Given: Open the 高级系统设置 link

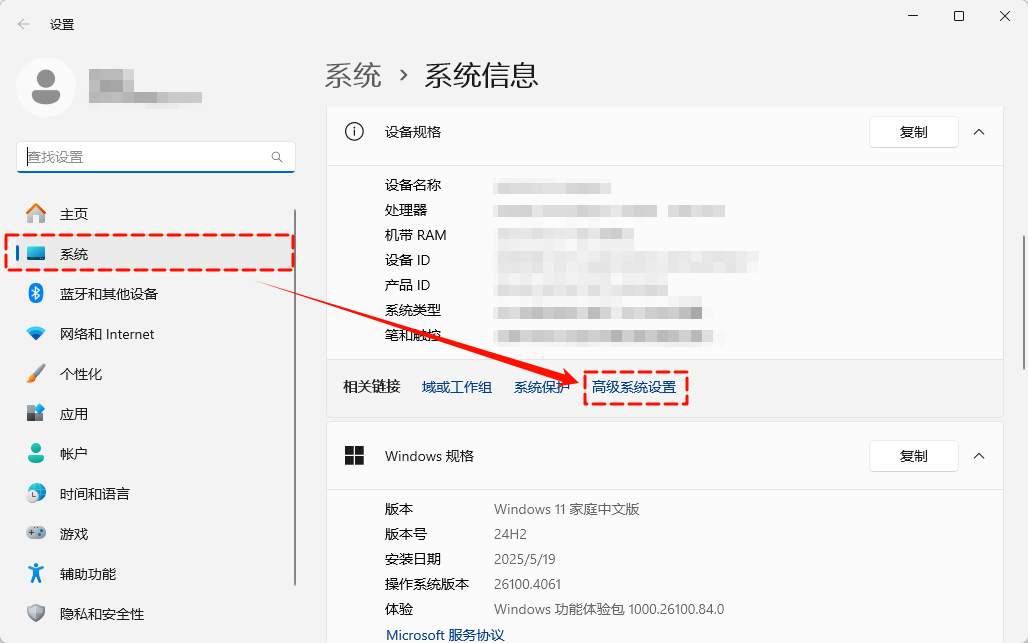Looking at the screenshot, I should tap(634, 387).
